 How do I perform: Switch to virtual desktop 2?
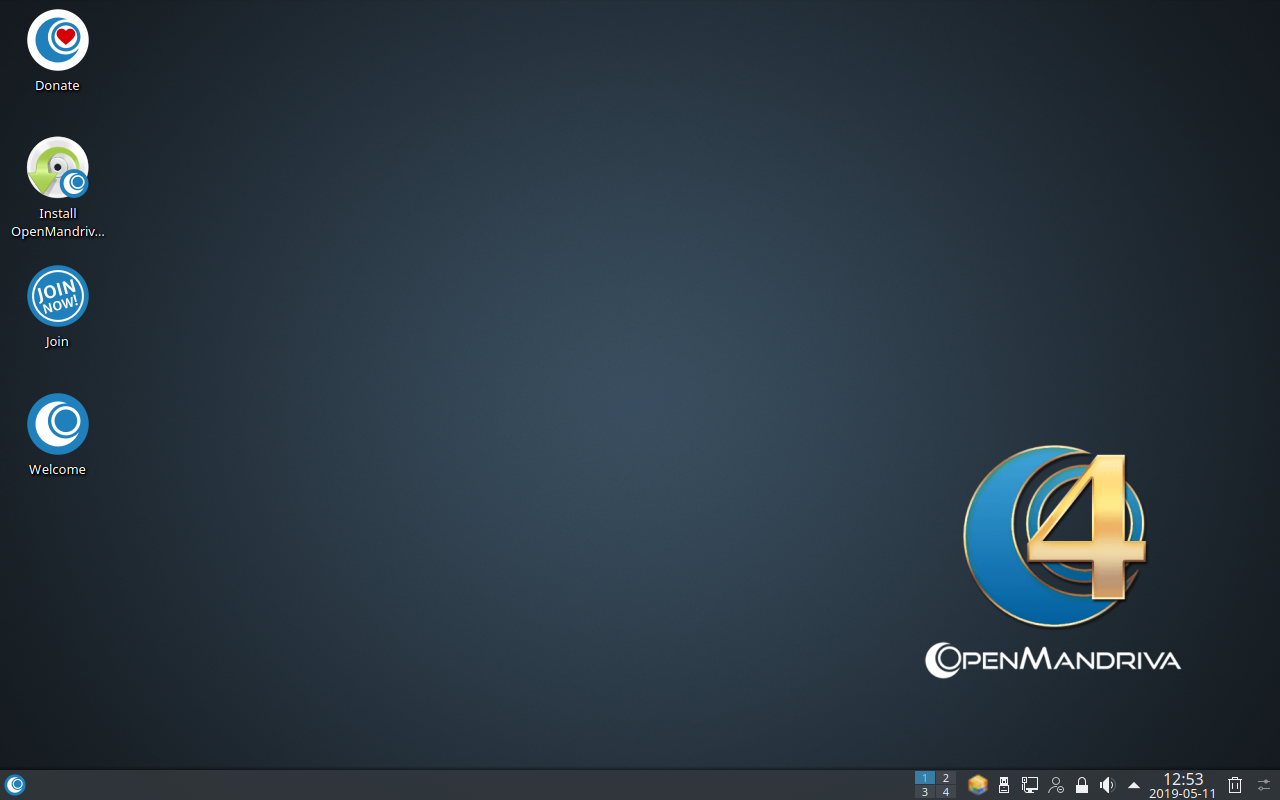[946, 778]
